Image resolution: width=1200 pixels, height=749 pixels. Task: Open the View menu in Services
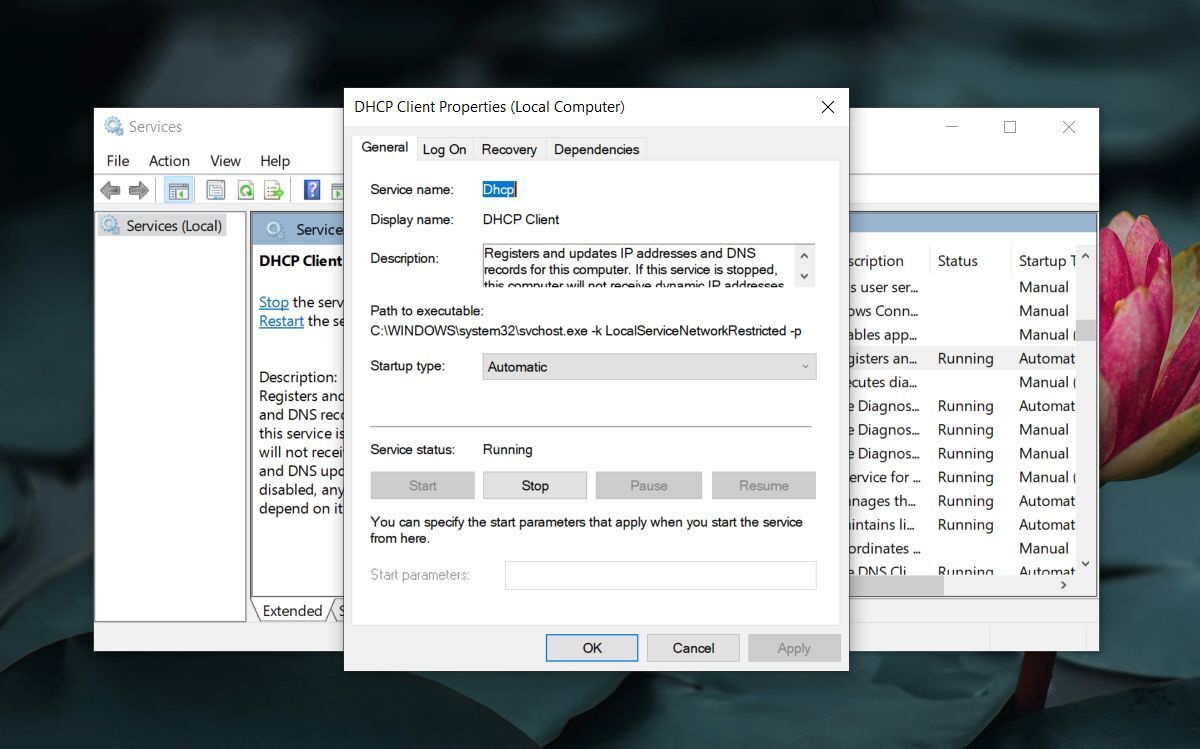click(225, 161)
